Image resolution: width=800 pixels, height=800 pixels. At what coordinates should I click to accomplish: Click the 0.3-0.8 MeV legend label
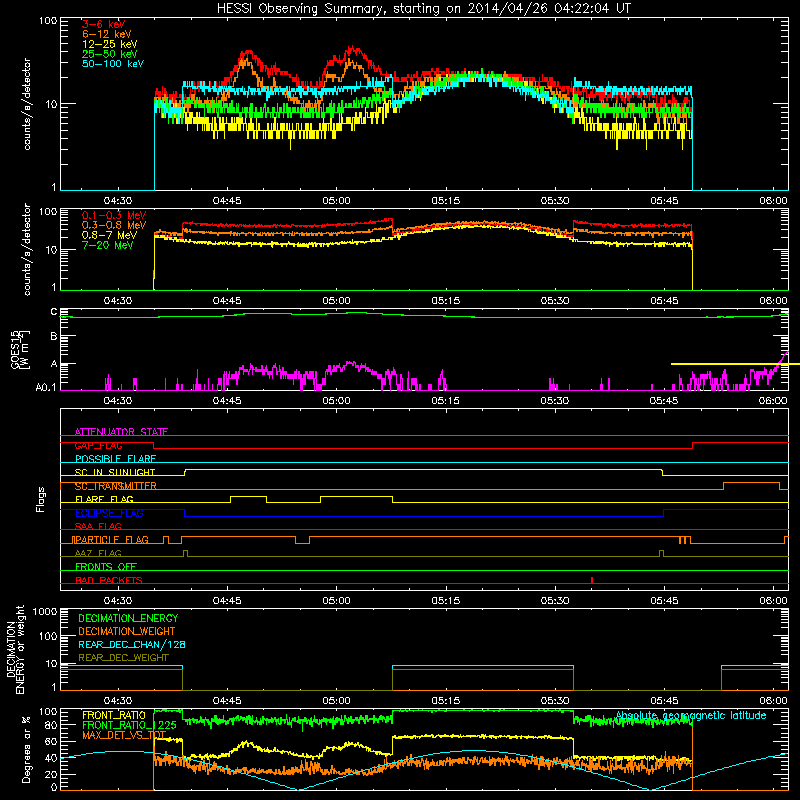click(114, 225)
